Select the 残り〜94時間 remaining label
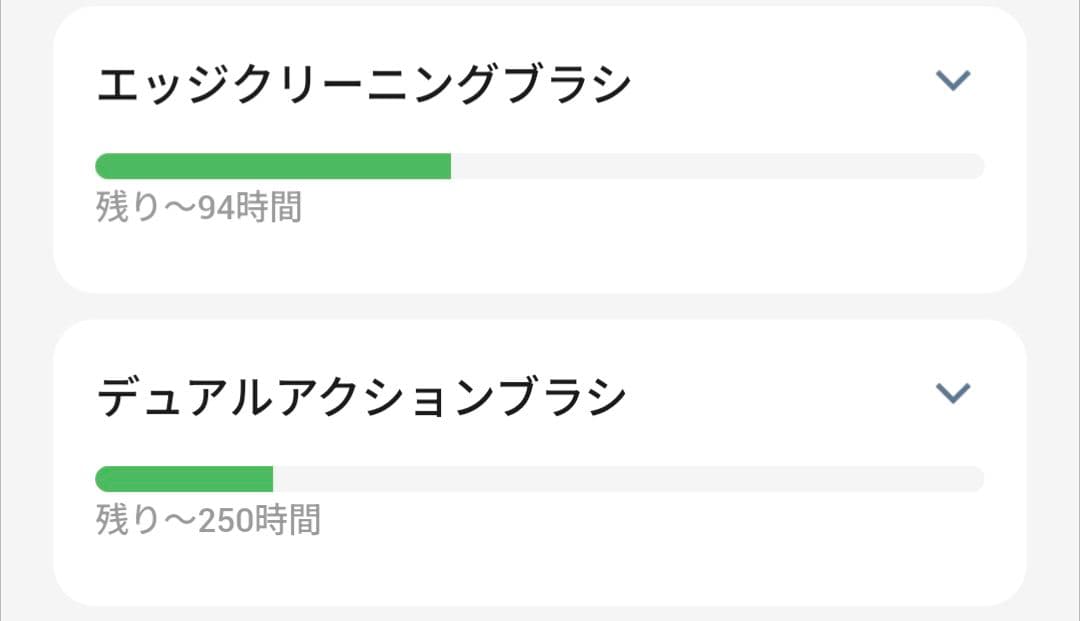1080x621 pixels. click(x=198, y=208)
